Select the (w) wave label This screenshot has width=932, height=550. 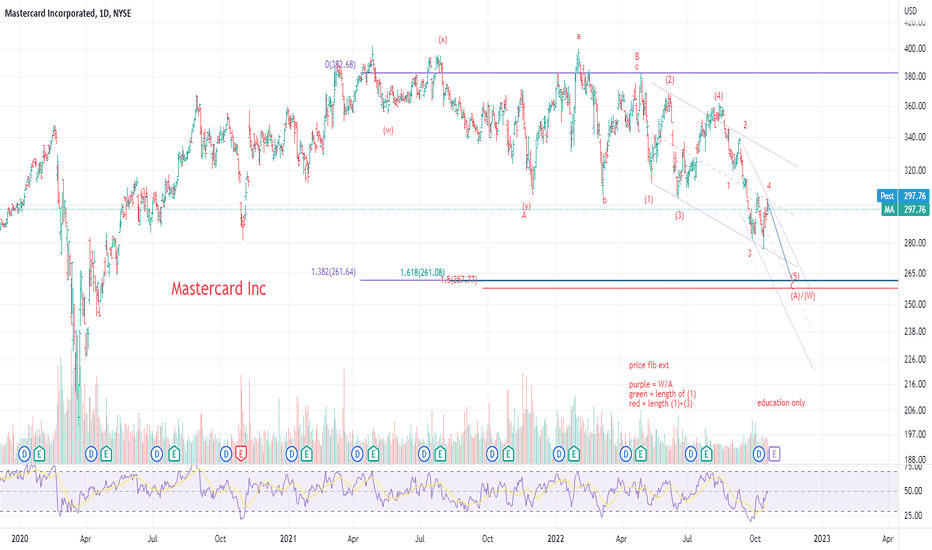pyautogui.click(x=388, y=130)
